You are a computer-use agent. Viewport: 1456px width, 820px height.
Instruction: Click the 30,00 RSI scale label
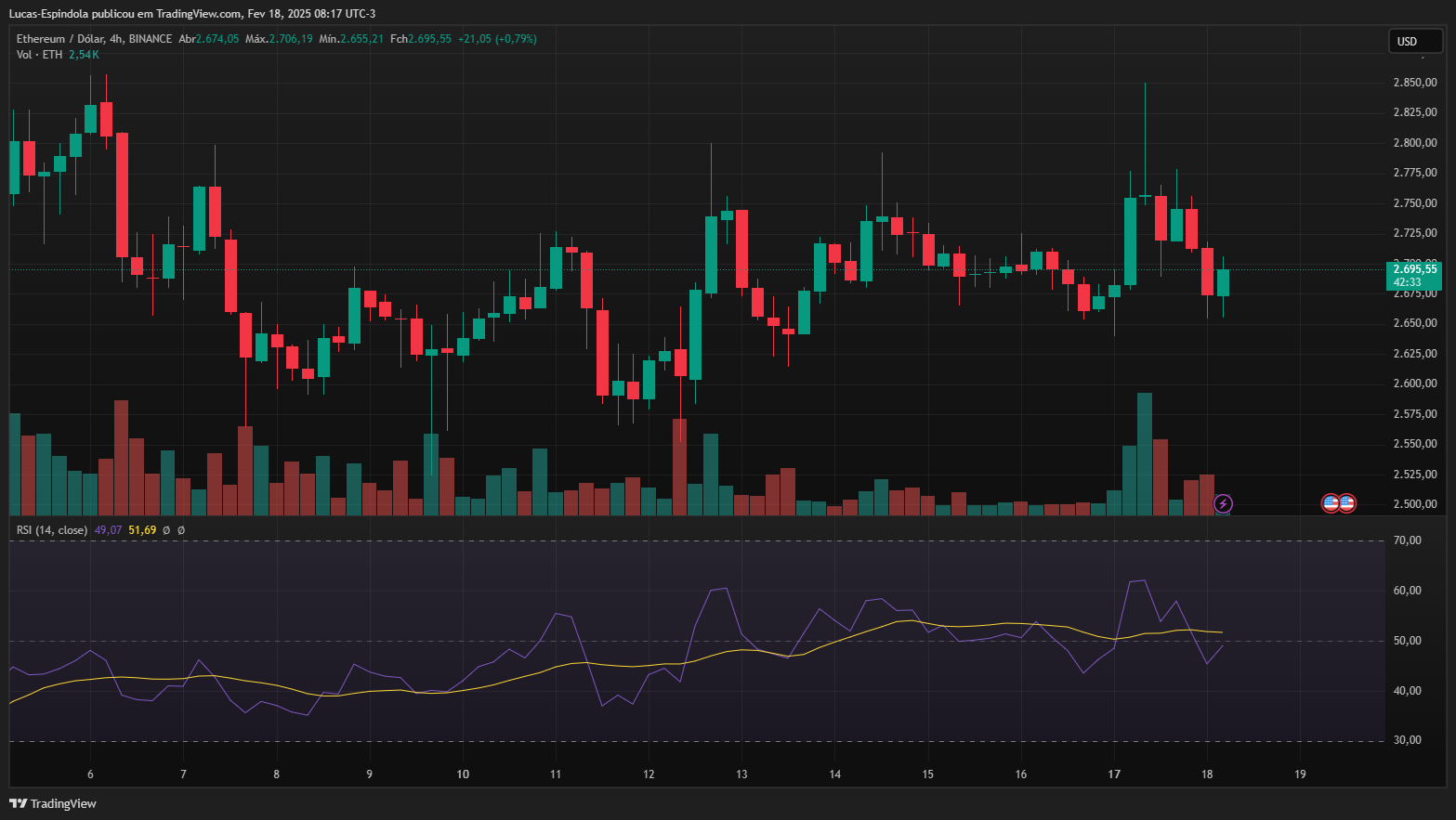pyautogui.click(x=1407, y=740)
